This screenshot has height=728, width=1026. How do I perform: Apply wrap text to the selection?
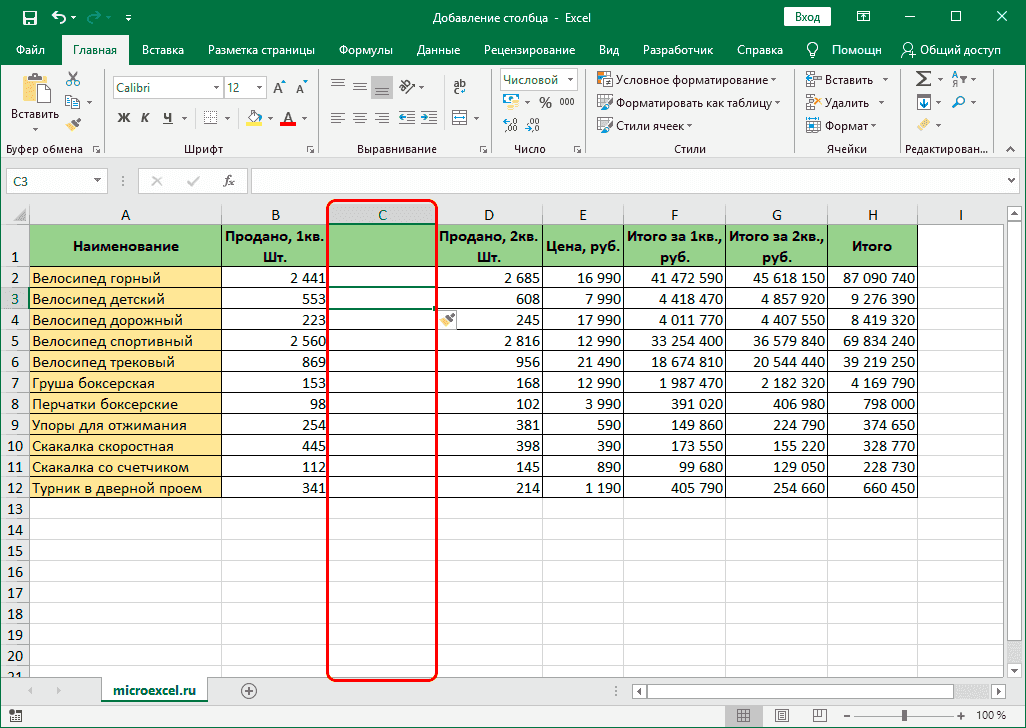[460, 85]
